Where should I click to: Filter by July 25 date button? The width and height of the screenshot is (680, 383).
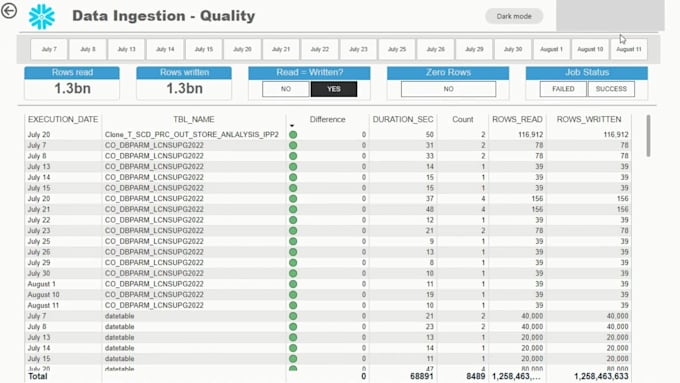pyautogui.click(x=397, y=49)
